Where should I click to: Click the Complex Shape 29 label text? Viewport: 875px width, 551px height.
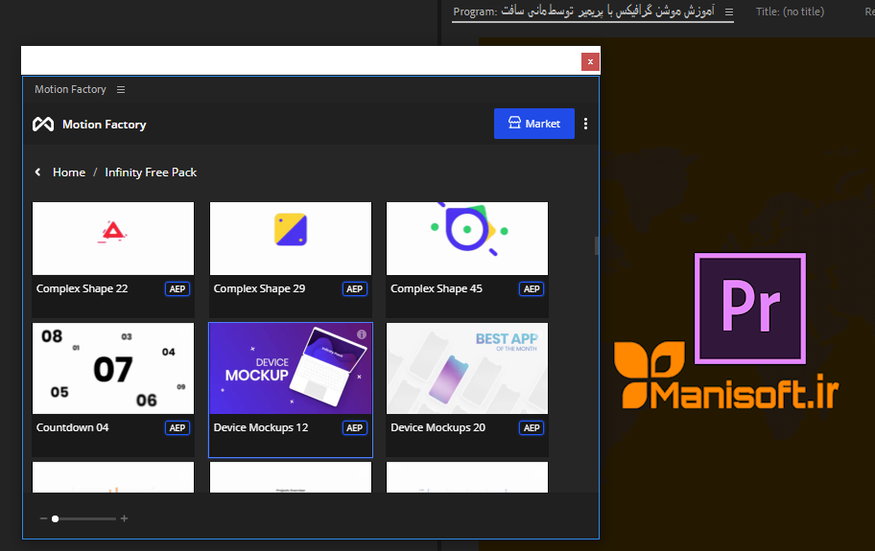point(259,289)
